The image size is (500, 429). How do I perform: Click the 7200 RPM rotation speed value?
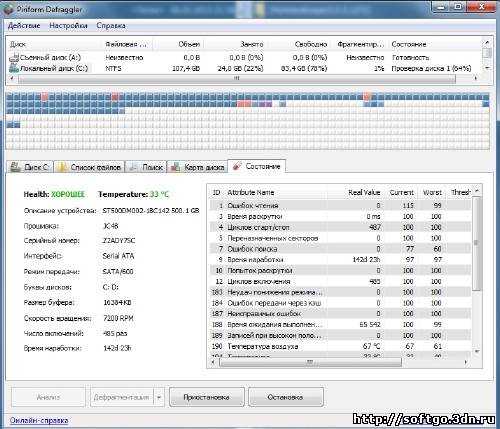pos(118,318)
